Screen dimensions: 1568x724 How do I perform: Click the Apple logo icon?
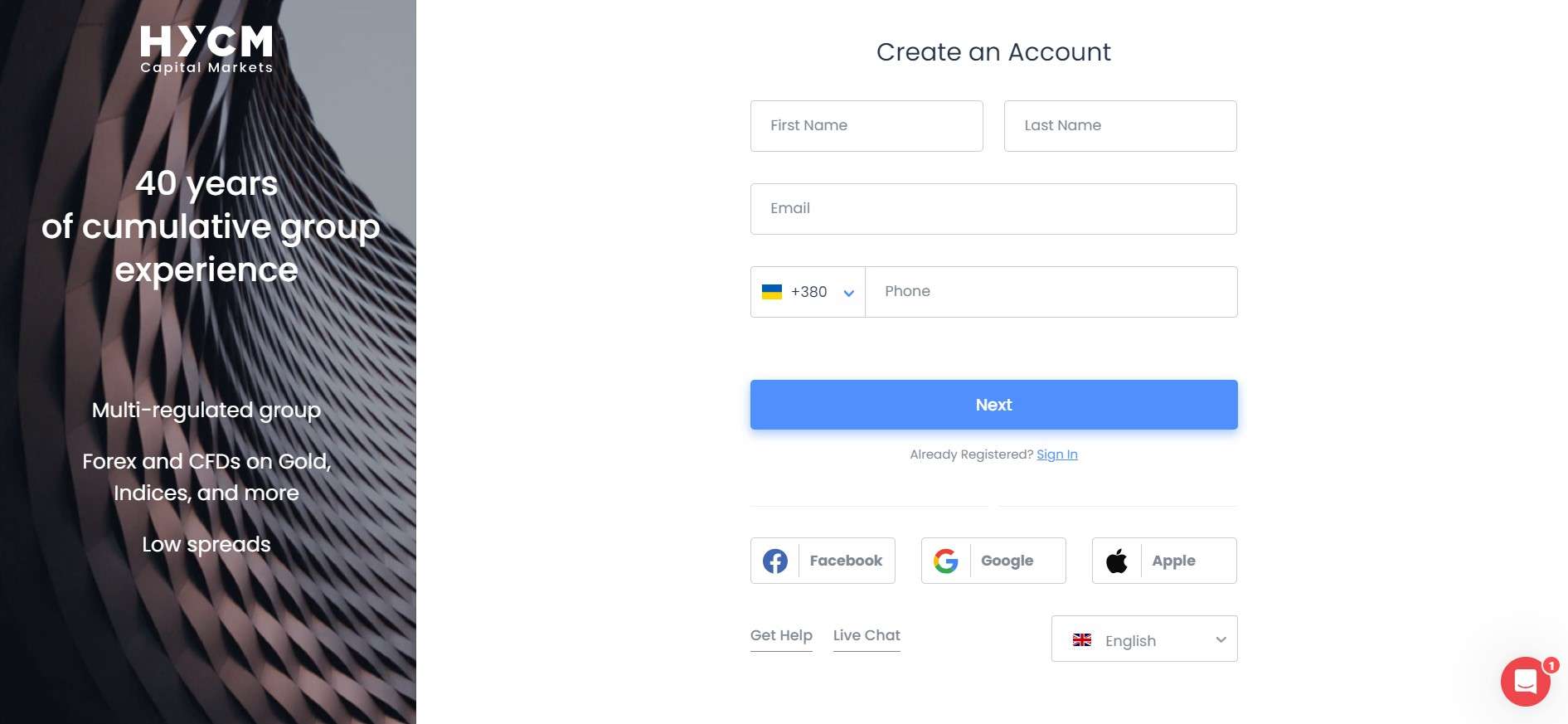(x=1117, y=561)
